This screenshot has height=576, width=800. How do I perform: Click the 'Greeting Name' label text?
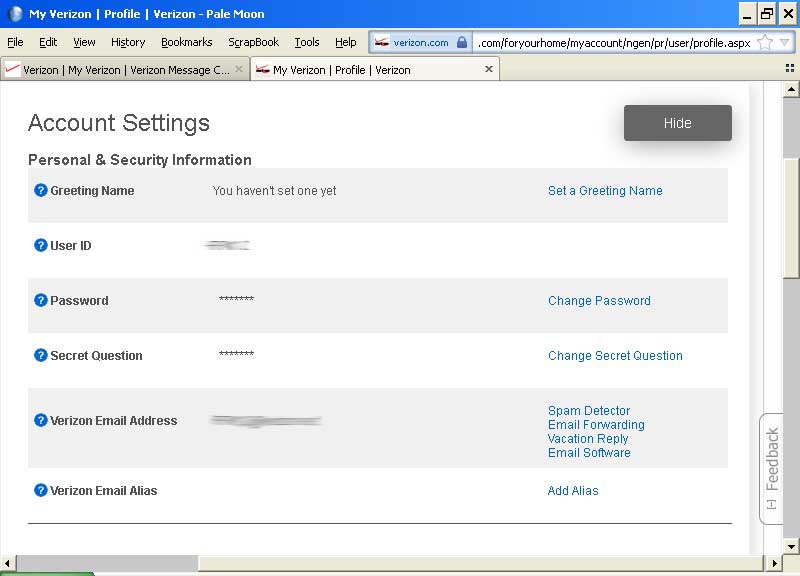(92, 191)
